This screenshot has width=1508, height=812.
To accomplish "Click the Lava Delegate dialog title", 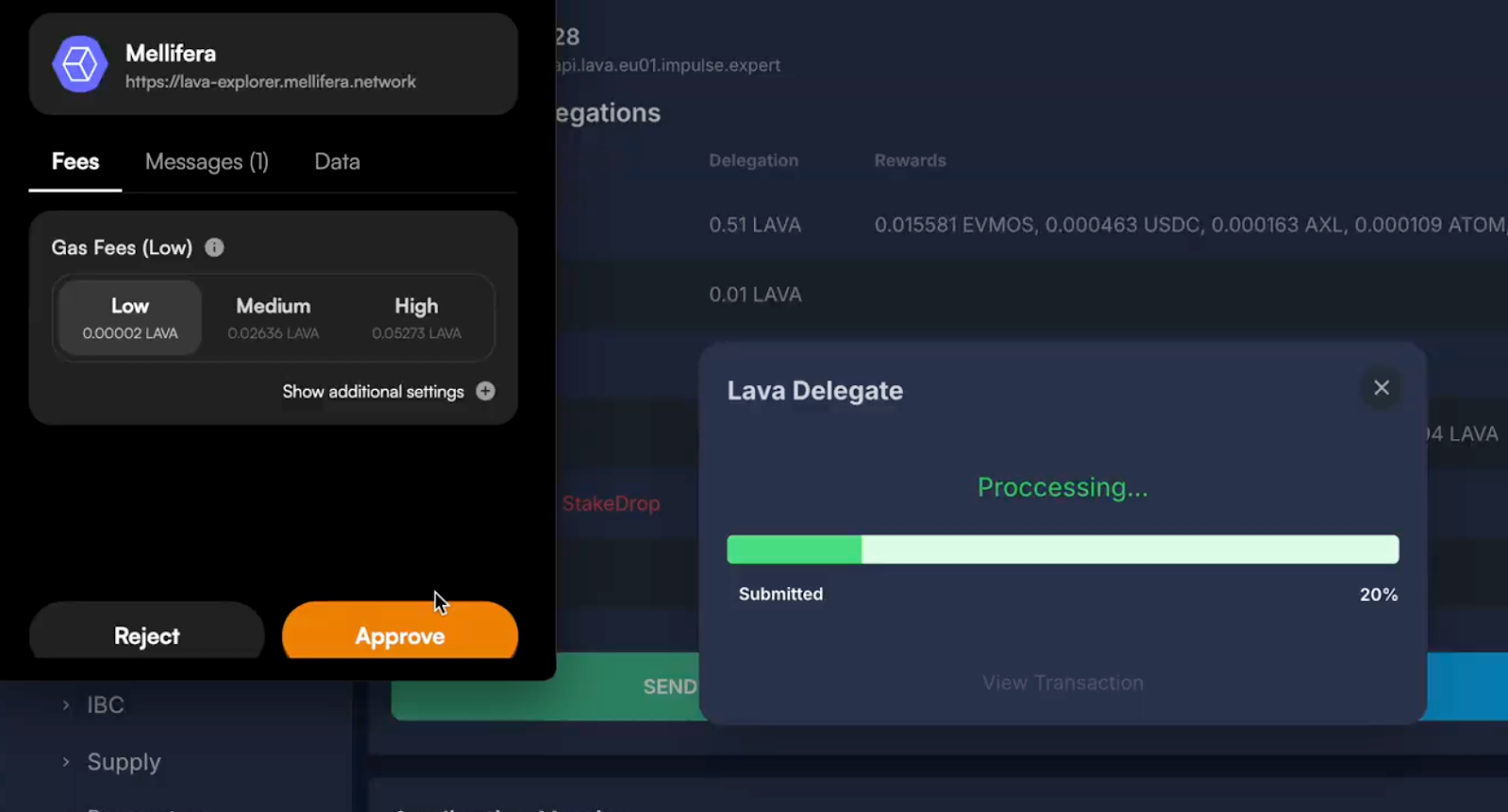I will [815, 390].
